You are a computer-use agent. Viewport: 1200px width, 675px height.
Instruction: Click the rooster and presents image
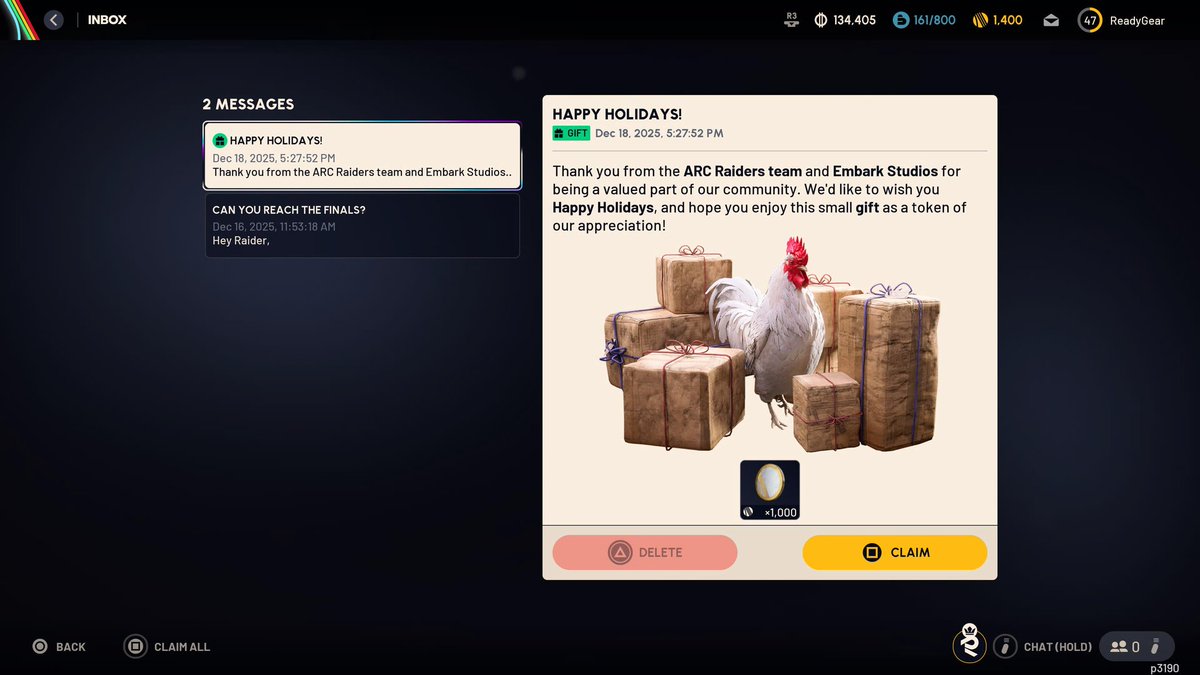[x=772, y=345]
